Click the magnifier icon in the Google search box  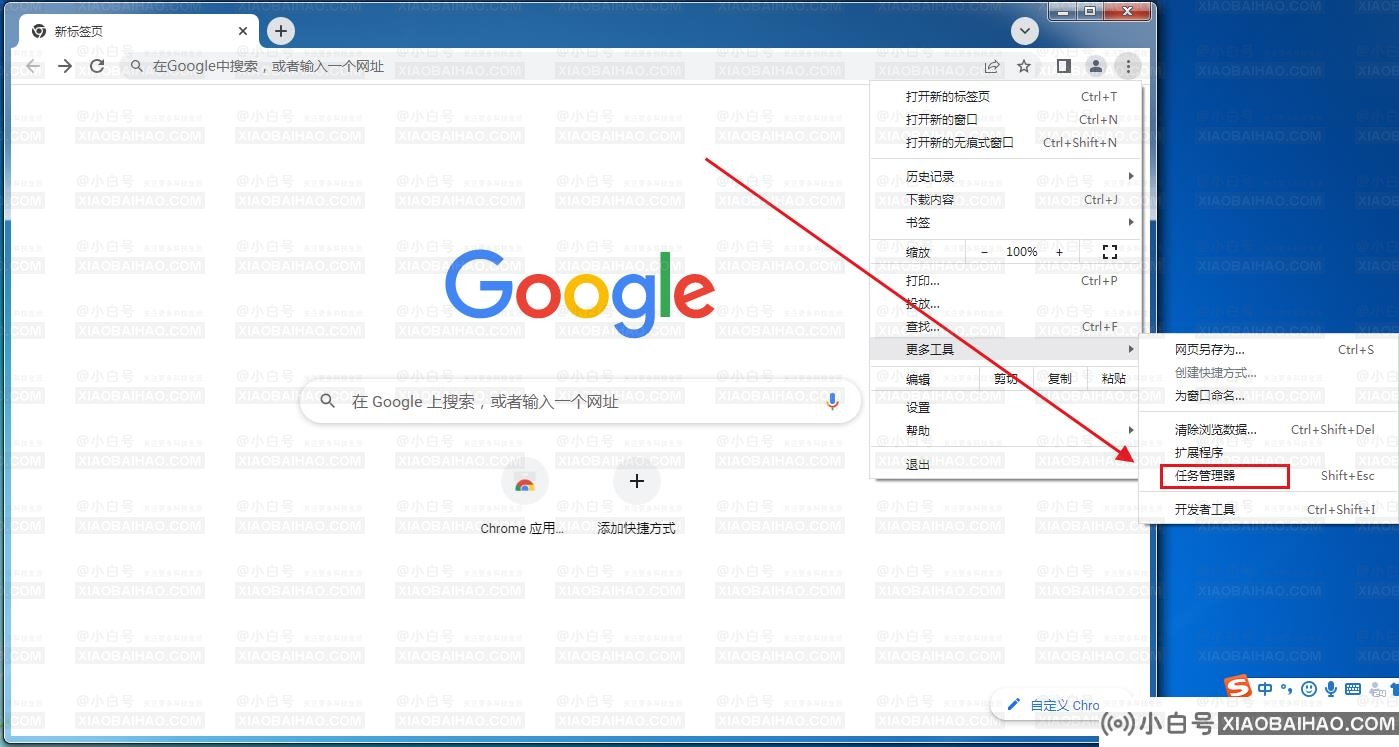328,401
